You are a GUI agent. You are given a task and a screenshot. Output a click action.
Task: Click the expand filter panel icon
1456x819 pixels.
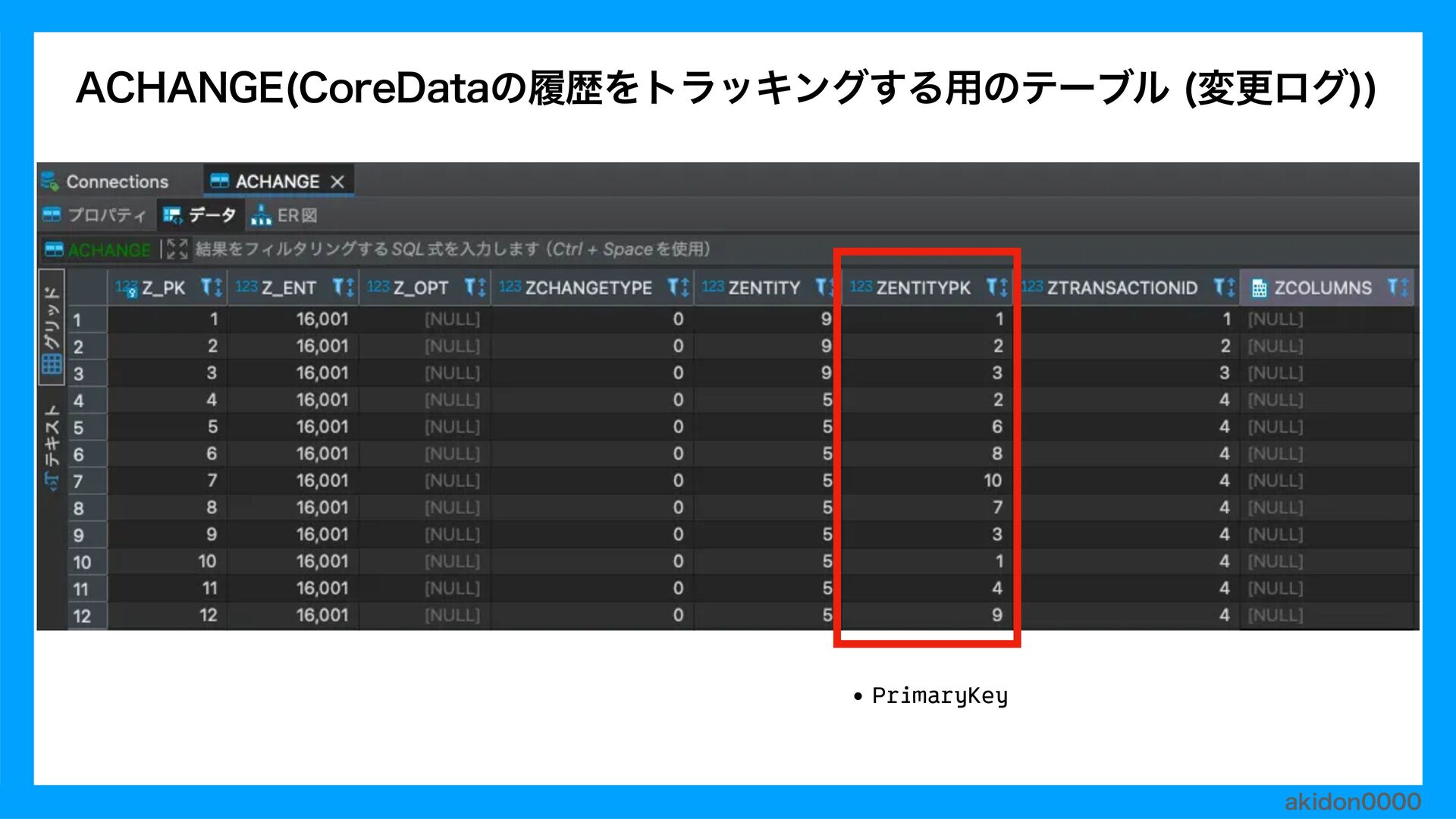click(x=177, y=249)
